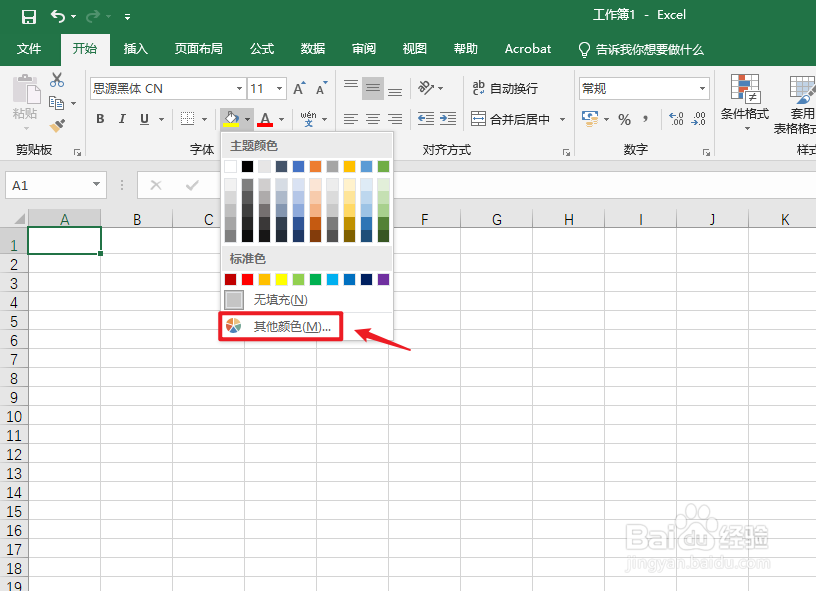Screen dimensions: 816x591
Task: Click 合并后居中 merge button
Action: point(510,119)
